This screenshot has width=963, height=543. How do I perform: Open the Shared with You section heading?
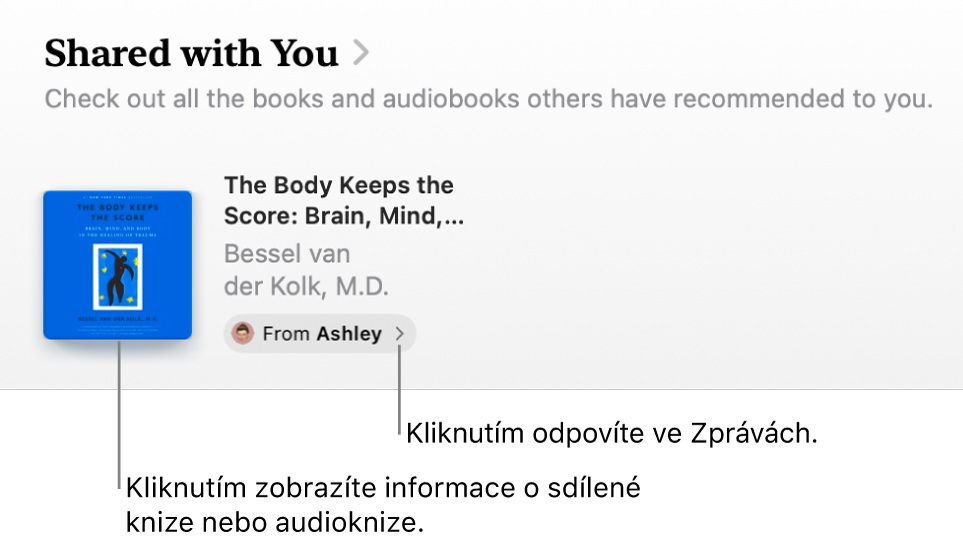click(x=191, y=54)
